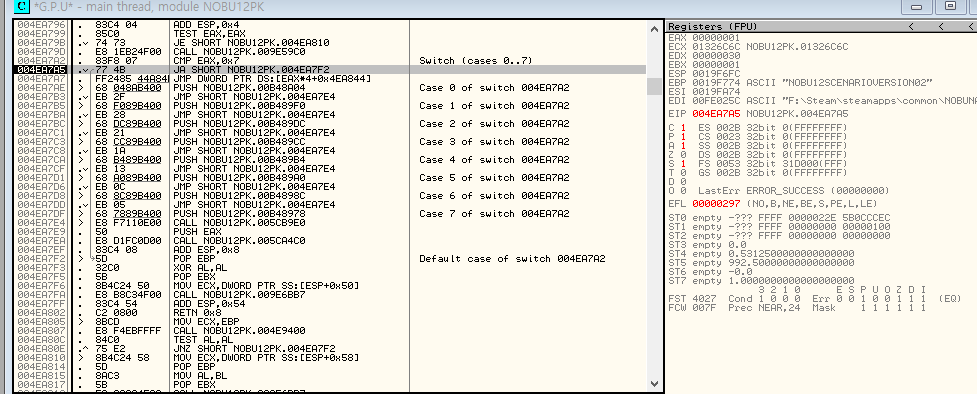This screenshot has width=977, height=394.
Task: Select JMP DWORD PTR DS:[EAX*4+0x4EA844] line
Action: point(272,79)
